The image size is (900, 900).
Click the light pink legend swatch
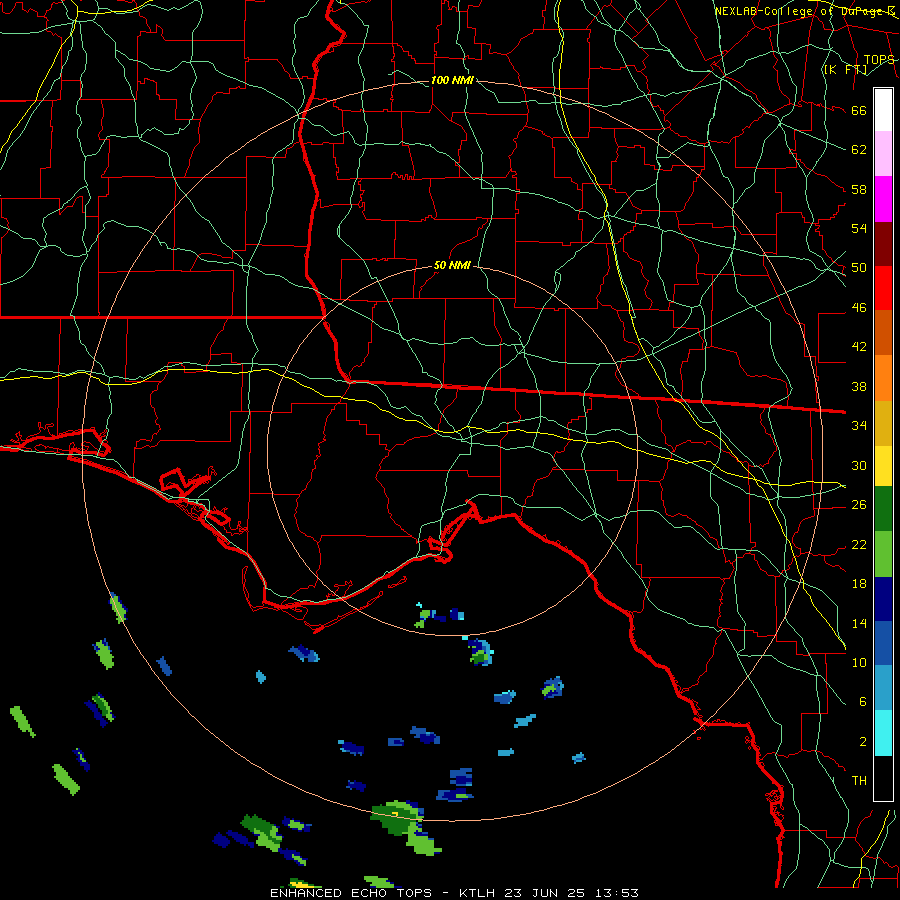pyautogui.click(x=883, y=154)
